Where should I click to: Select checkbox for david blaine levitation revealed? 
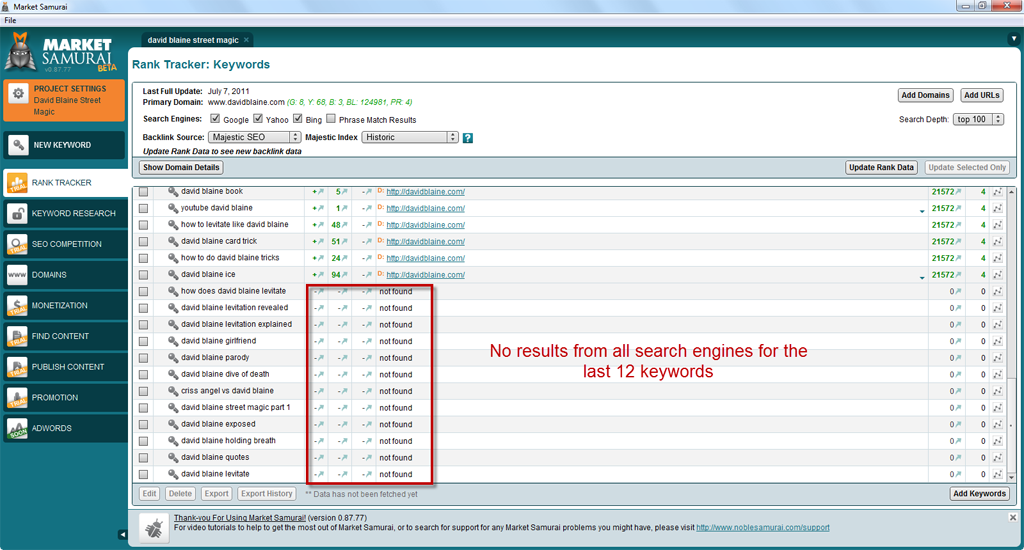coord(144,308)
